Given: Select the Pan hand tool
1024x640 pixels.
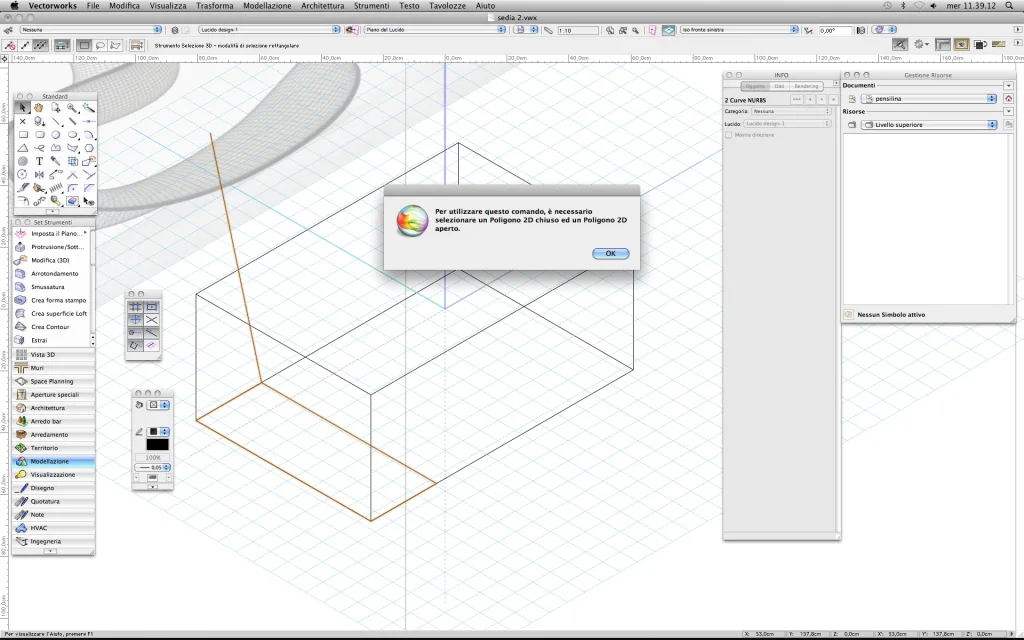Looking at the screenshot, I should click(39, 108).
